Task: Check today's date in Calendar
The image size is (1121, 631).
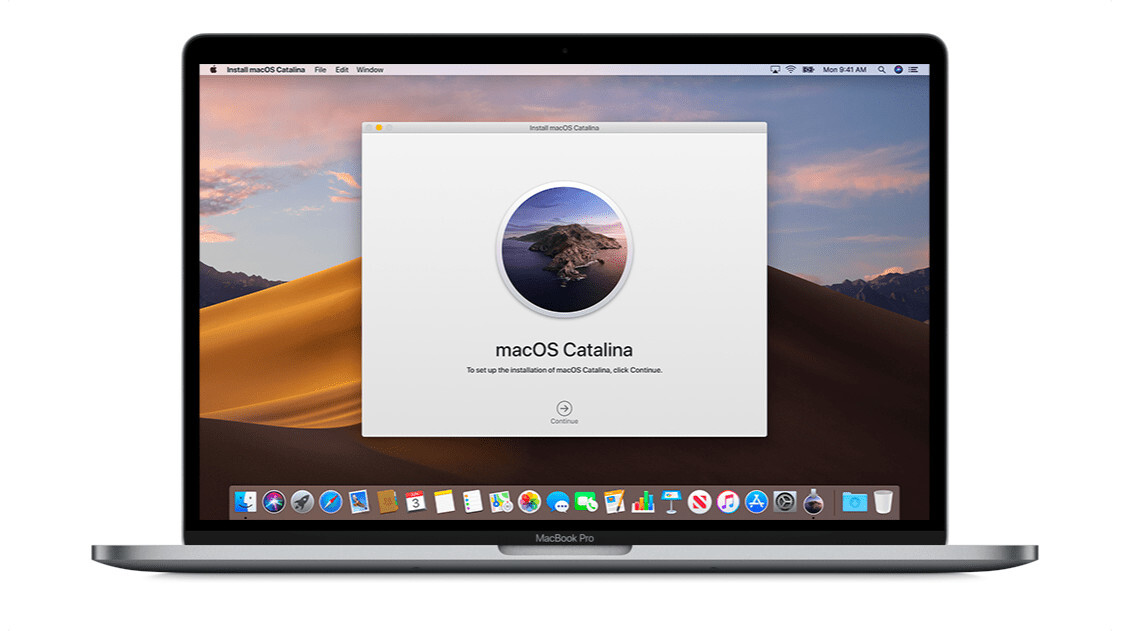Action: [416, 498]
